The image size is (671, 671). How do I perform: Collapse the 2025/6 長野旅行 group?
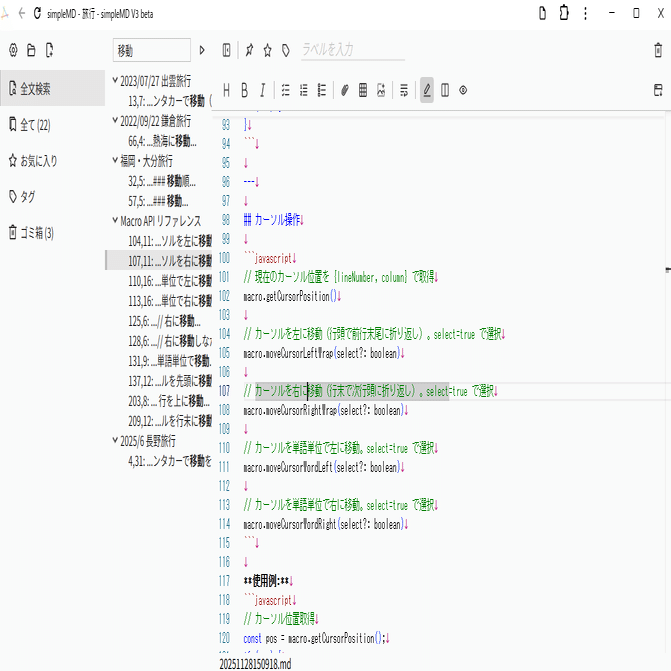point(115,440)
